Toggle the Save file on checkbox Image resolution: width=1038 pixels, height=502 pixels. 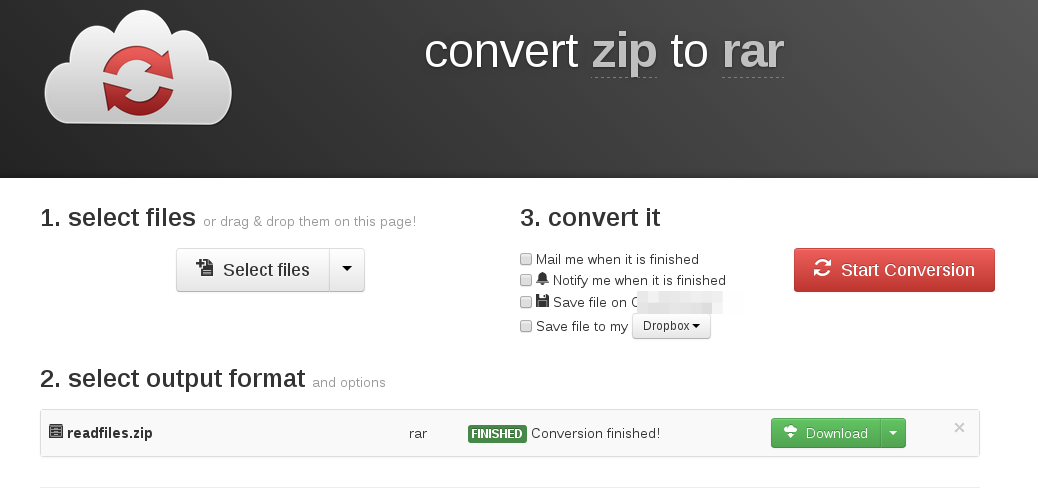click(526, 302)
